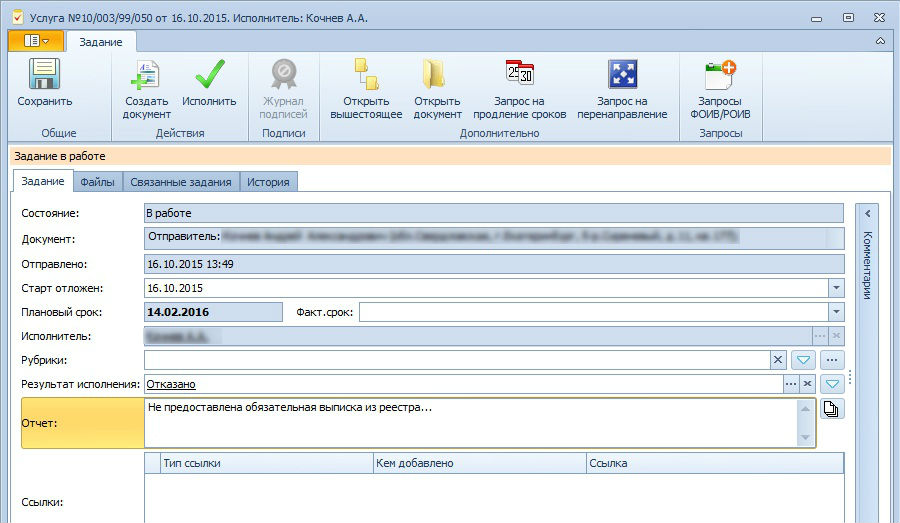The image size is (900, 523).
Task: Open the Результат исполнения dropdown arrow button
Action: pyautogui.click(x=832, y=383)
